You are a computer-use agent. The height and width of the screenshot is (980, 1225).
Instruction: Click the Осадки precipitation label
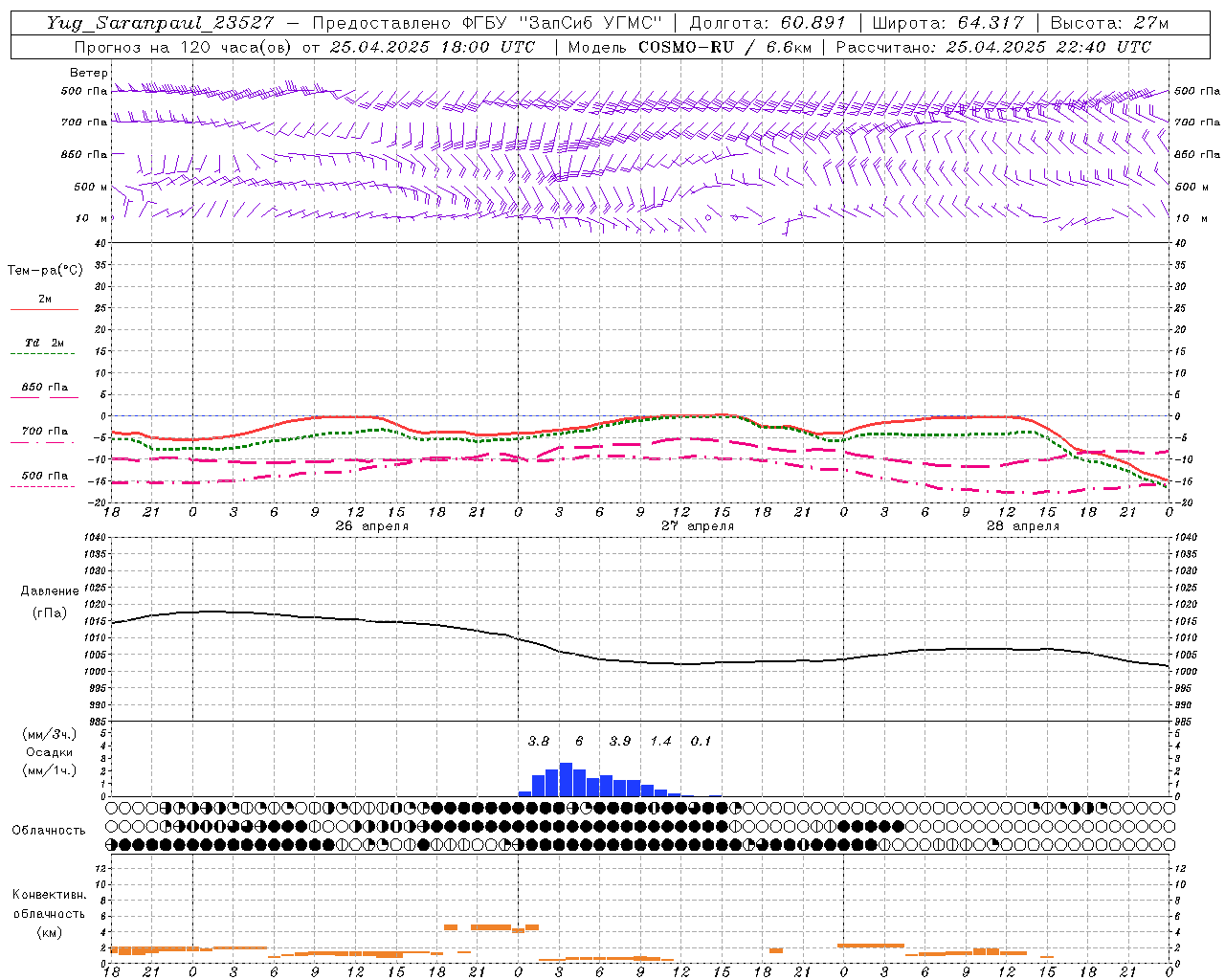49,752
